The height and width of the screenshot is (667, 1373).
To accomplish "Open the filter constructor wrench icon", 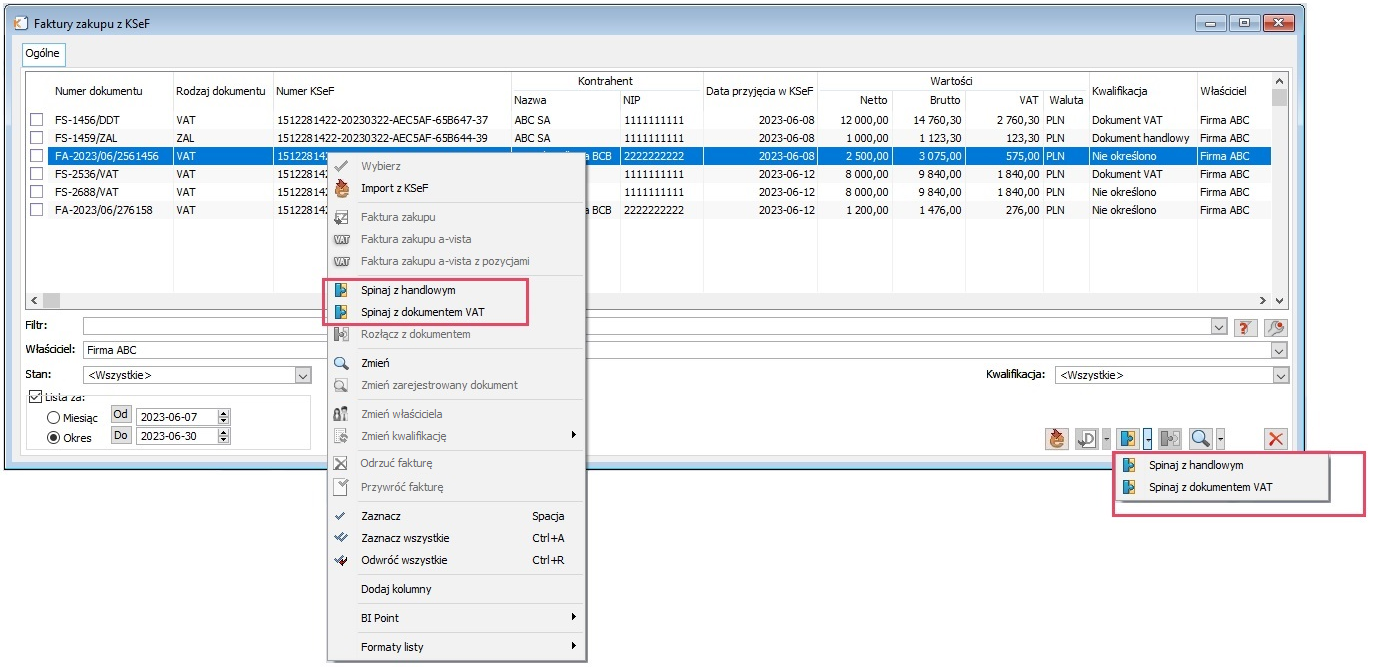I will pos(1274,327).
